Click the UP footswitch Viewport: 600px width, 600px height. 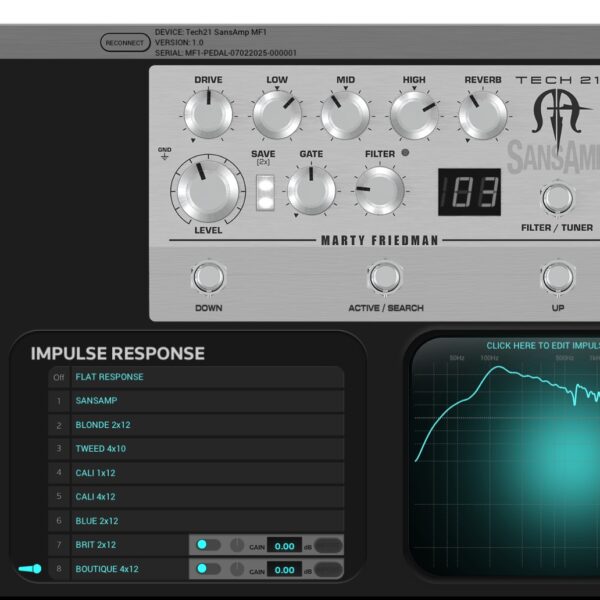pyautogui.click(x=558, y=277)
